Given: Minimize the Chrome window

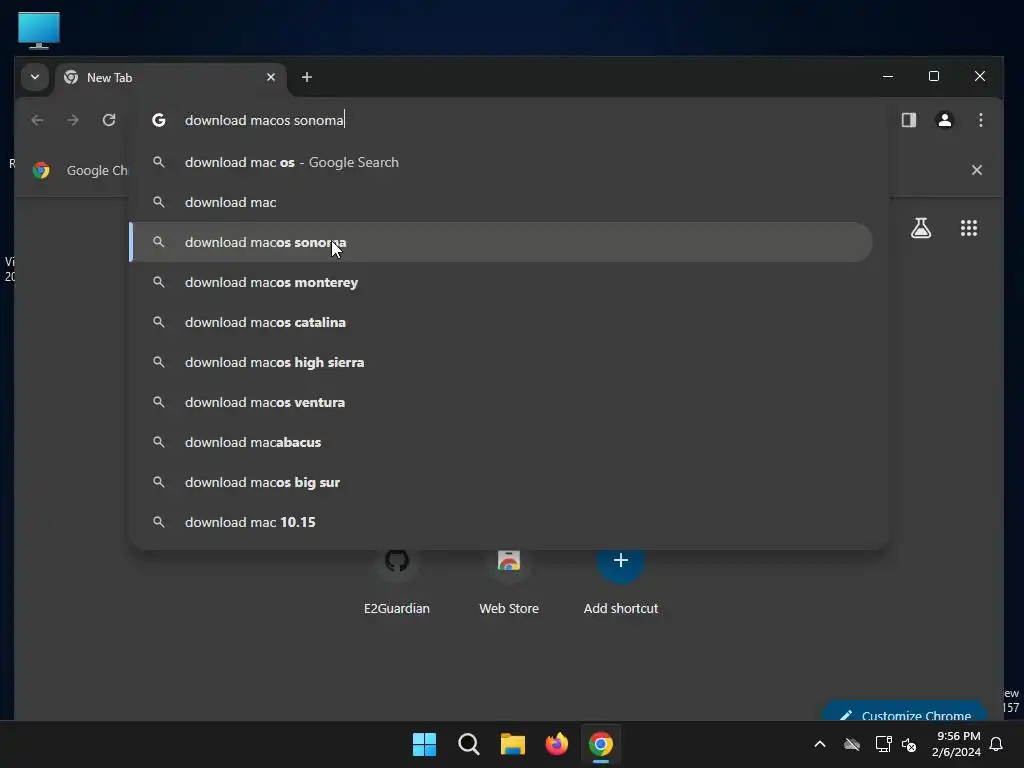Looking at the screenshot, I should pyautogui.click(x=888, y=76).
